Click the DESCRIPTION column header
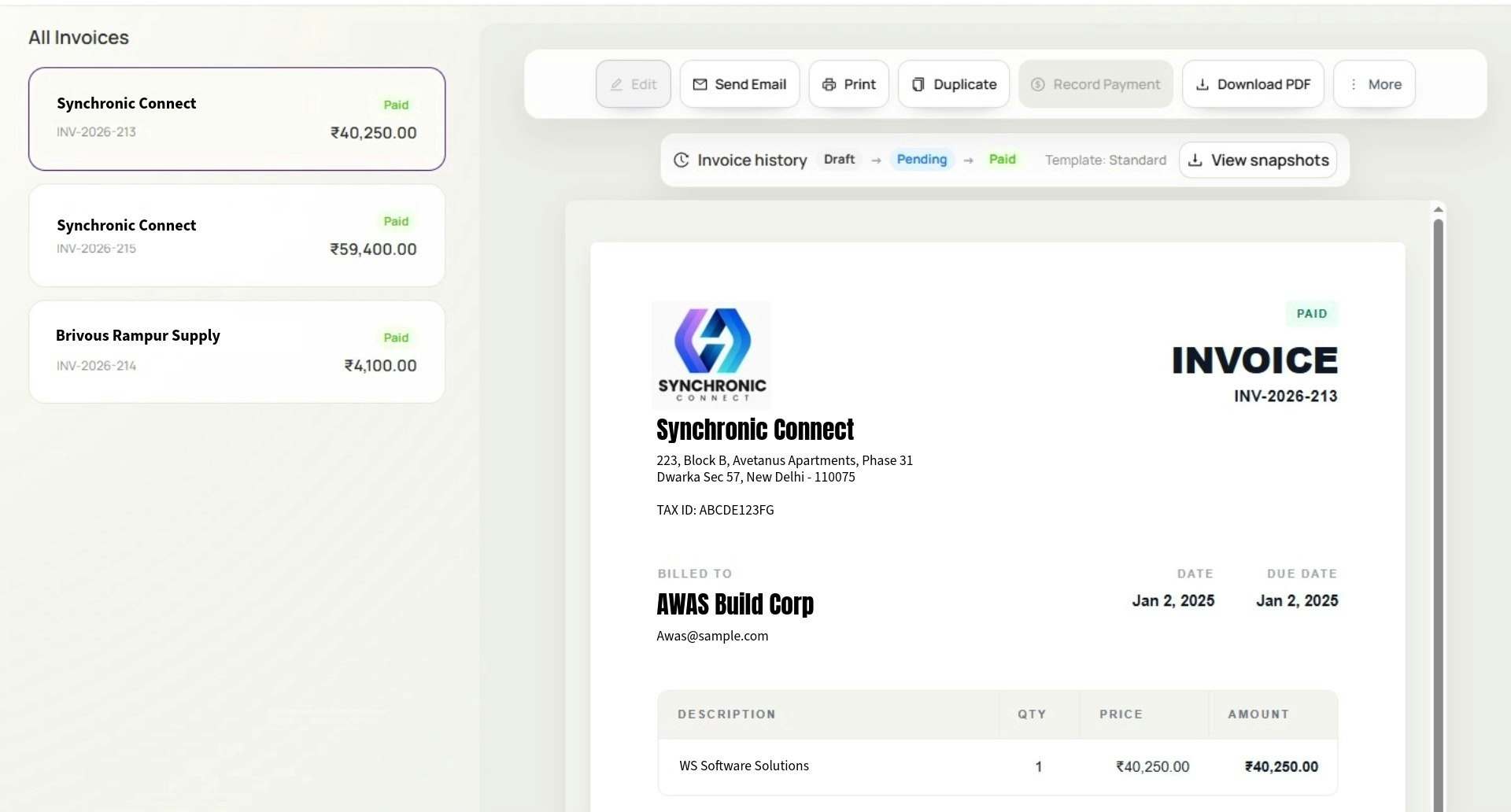Image resolution: width=1511 pixels, height=812 pixels. pos(726,714)
